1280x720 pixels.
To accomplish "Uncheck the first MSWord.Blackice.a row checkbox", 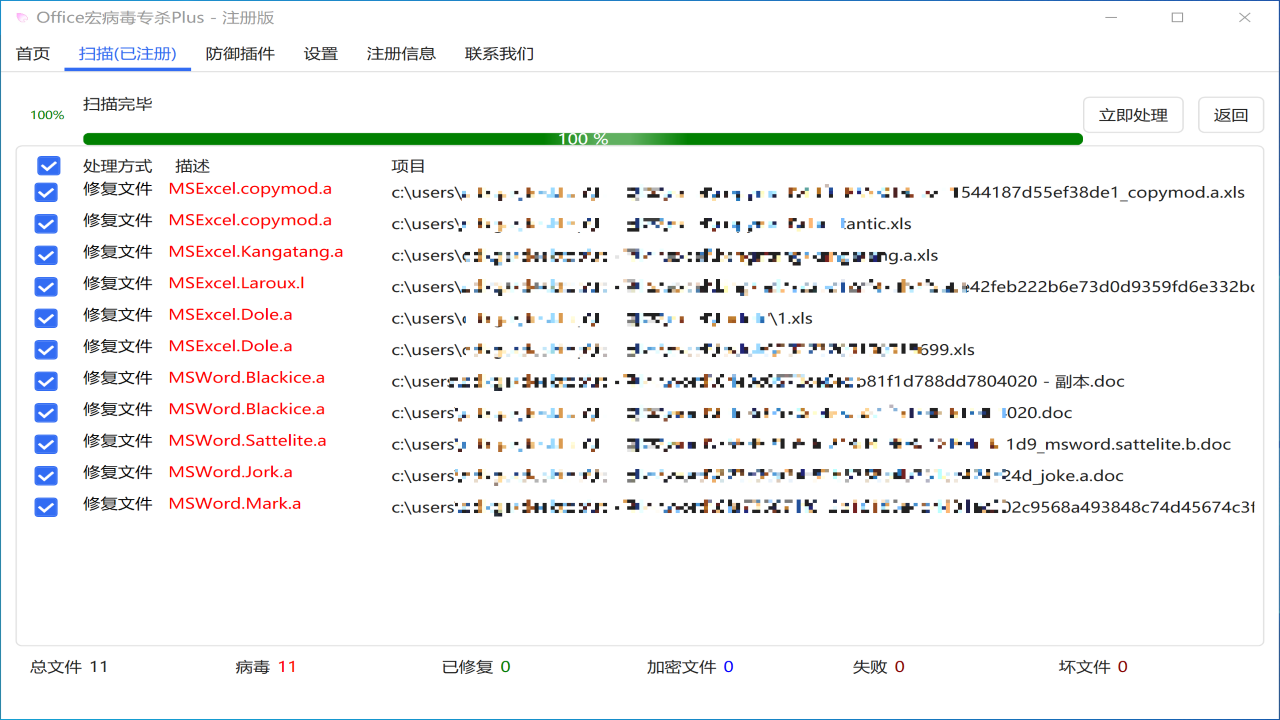I will pyautogui.click(x=46, y=381).
